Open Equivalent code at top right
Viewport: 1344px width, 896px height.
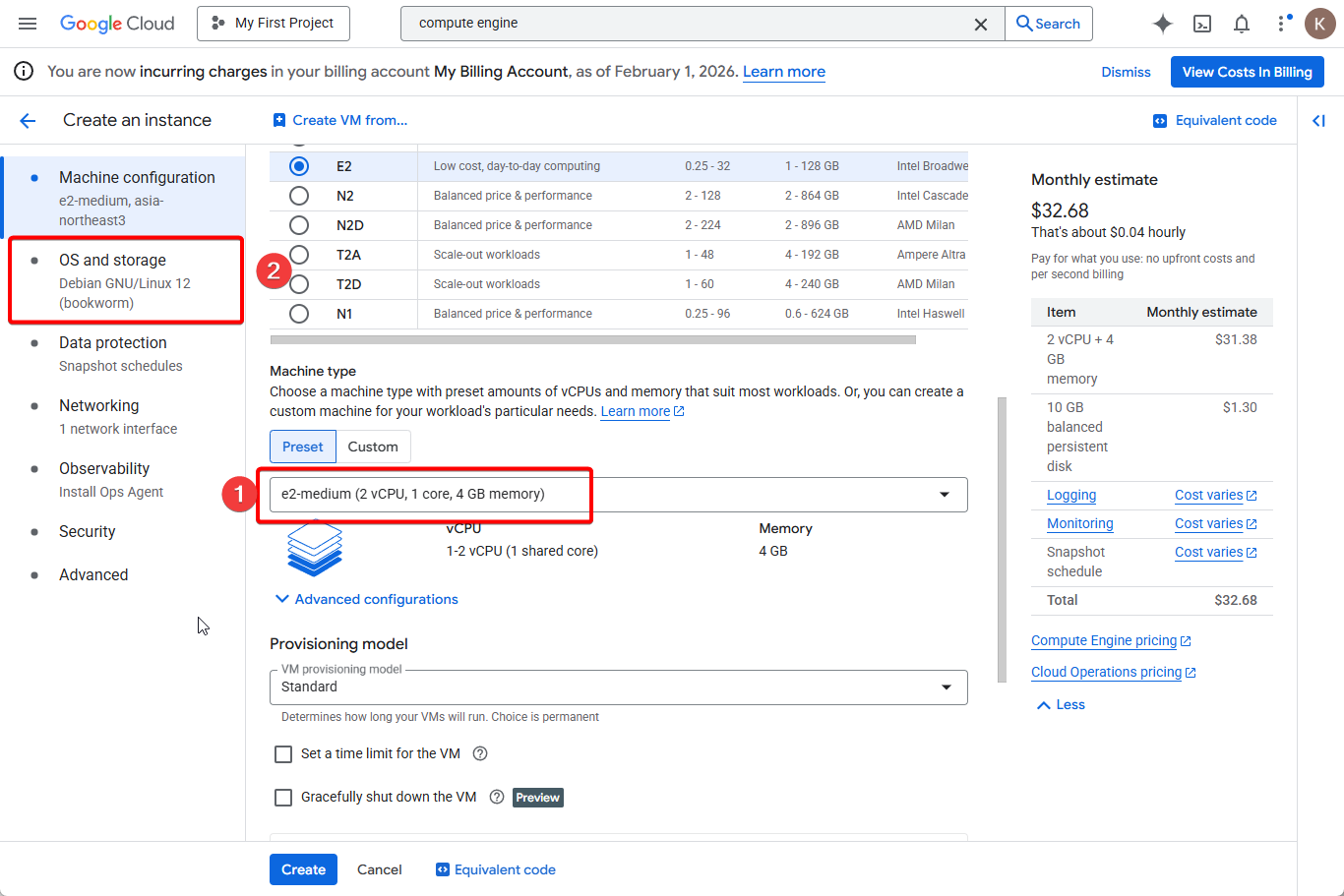pos(1215,120)
